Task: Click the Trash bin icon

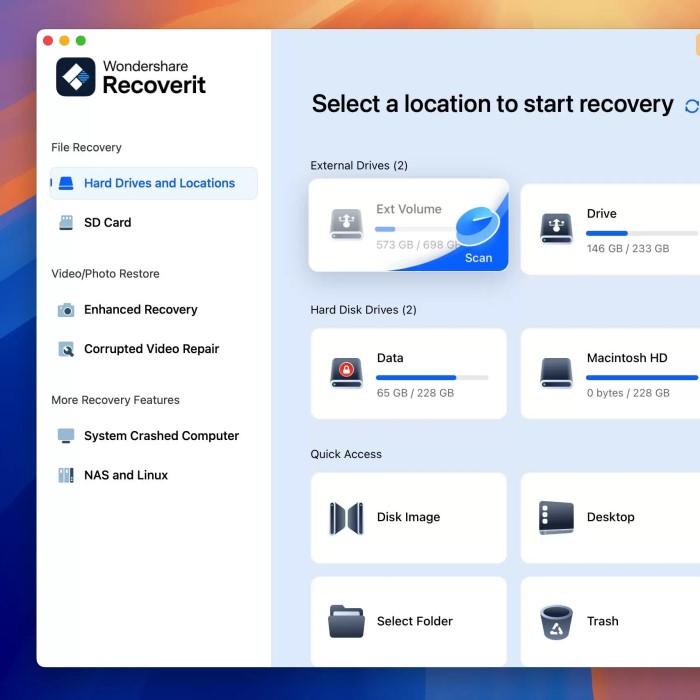Action: tap(556, 622)
